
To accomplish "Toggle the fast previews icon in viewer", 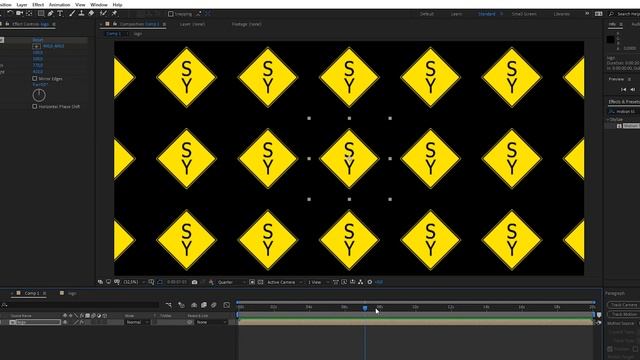I will click(344, 282).
